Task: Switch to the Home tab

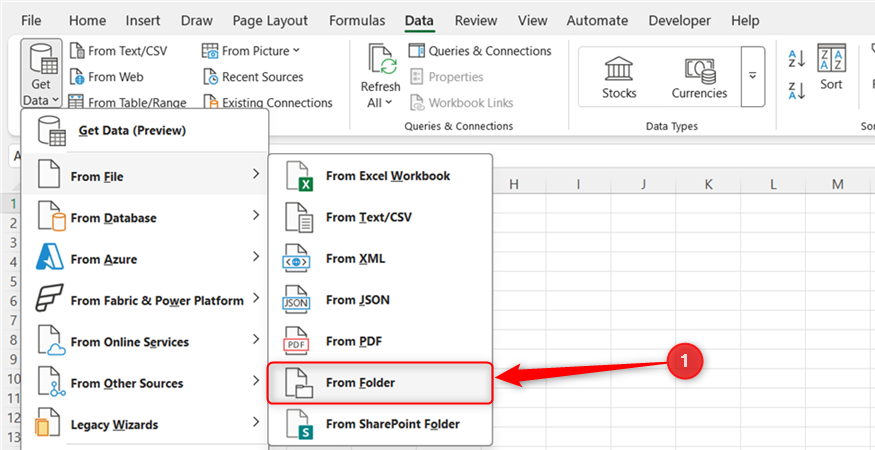Action: tap(87, 21)
